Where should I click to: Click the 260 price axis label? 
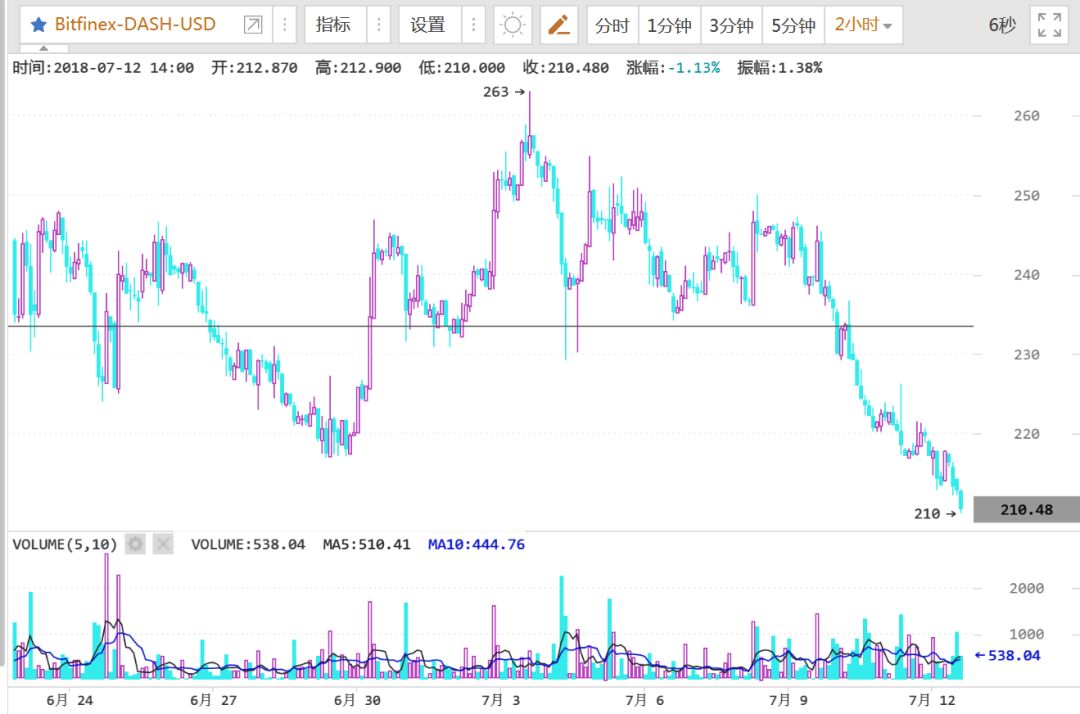1026,116
